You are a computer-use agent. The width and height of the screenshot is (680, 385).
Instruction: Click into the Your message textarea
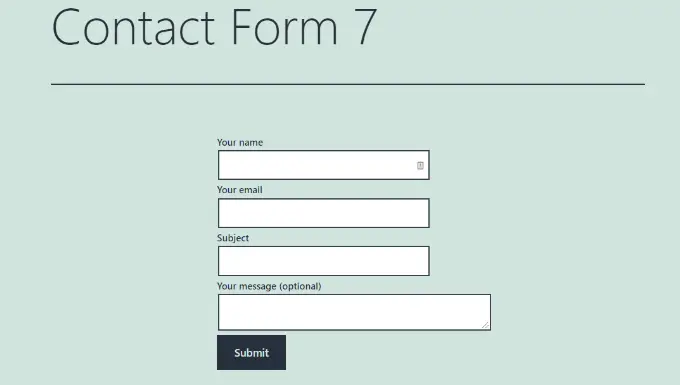click(354, 312)
